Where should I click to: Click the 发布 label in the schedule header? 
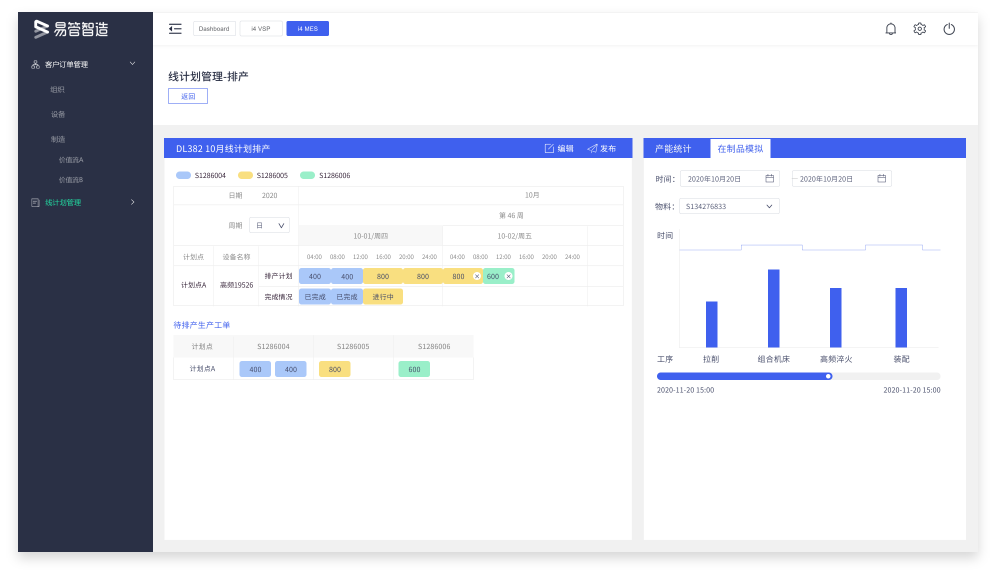(608, 149)
